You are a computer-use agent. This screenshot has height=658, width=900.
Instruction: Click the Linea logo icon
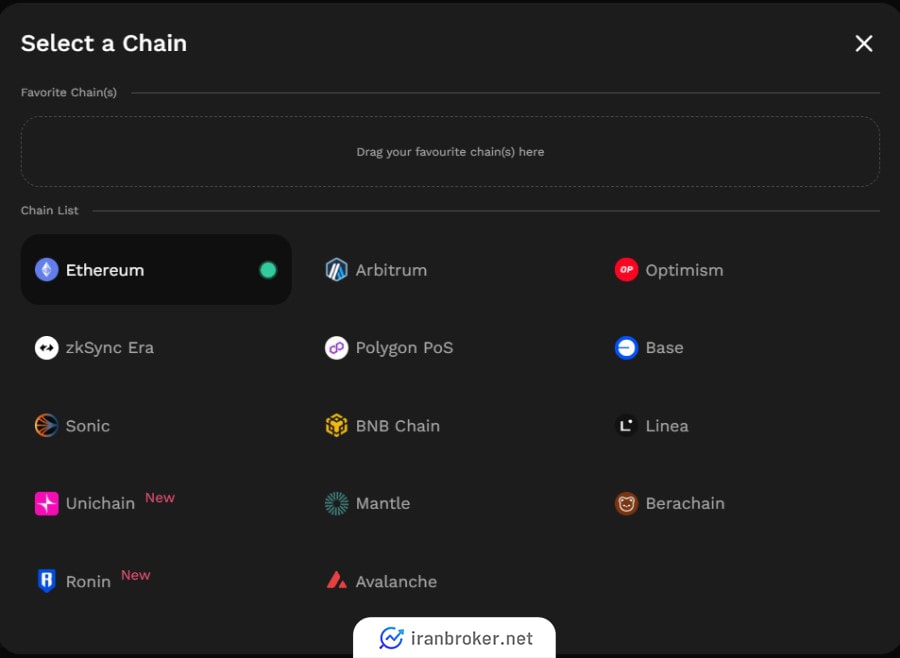pyautogui.click(x=626, y=426)
